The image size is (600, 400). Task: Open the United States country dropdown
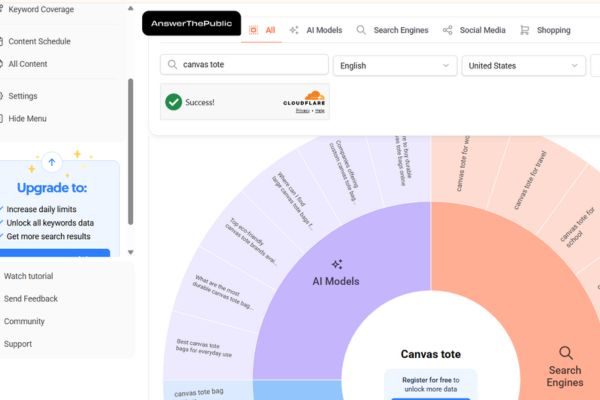[523, 66]
